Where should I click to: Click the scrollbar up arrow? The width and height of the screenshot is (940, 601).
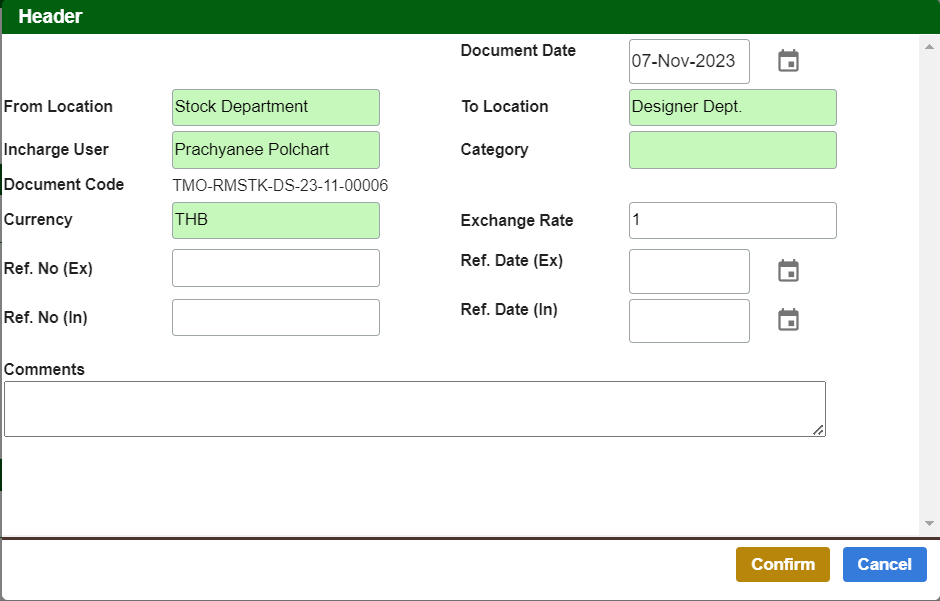coord(929,46)
